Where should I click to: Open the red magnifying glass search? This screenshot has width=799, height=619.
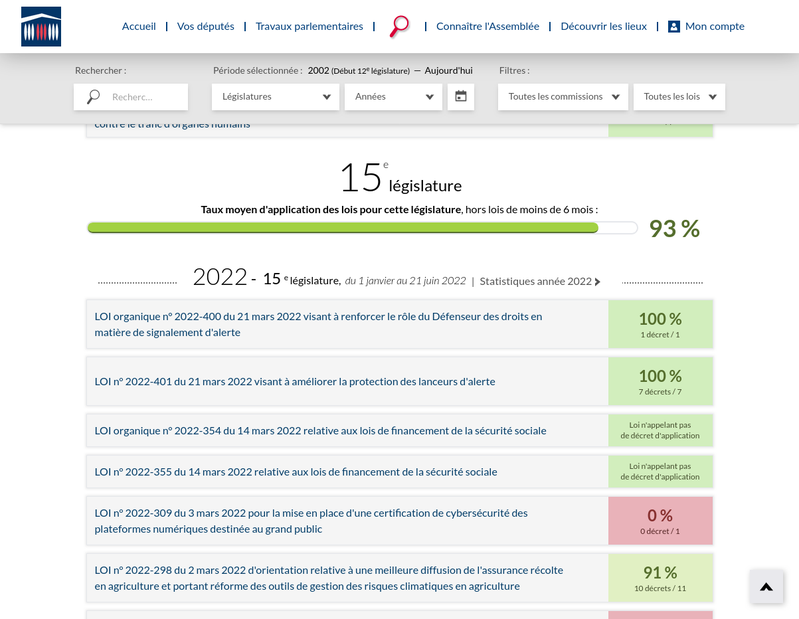(x=400, y=26)
